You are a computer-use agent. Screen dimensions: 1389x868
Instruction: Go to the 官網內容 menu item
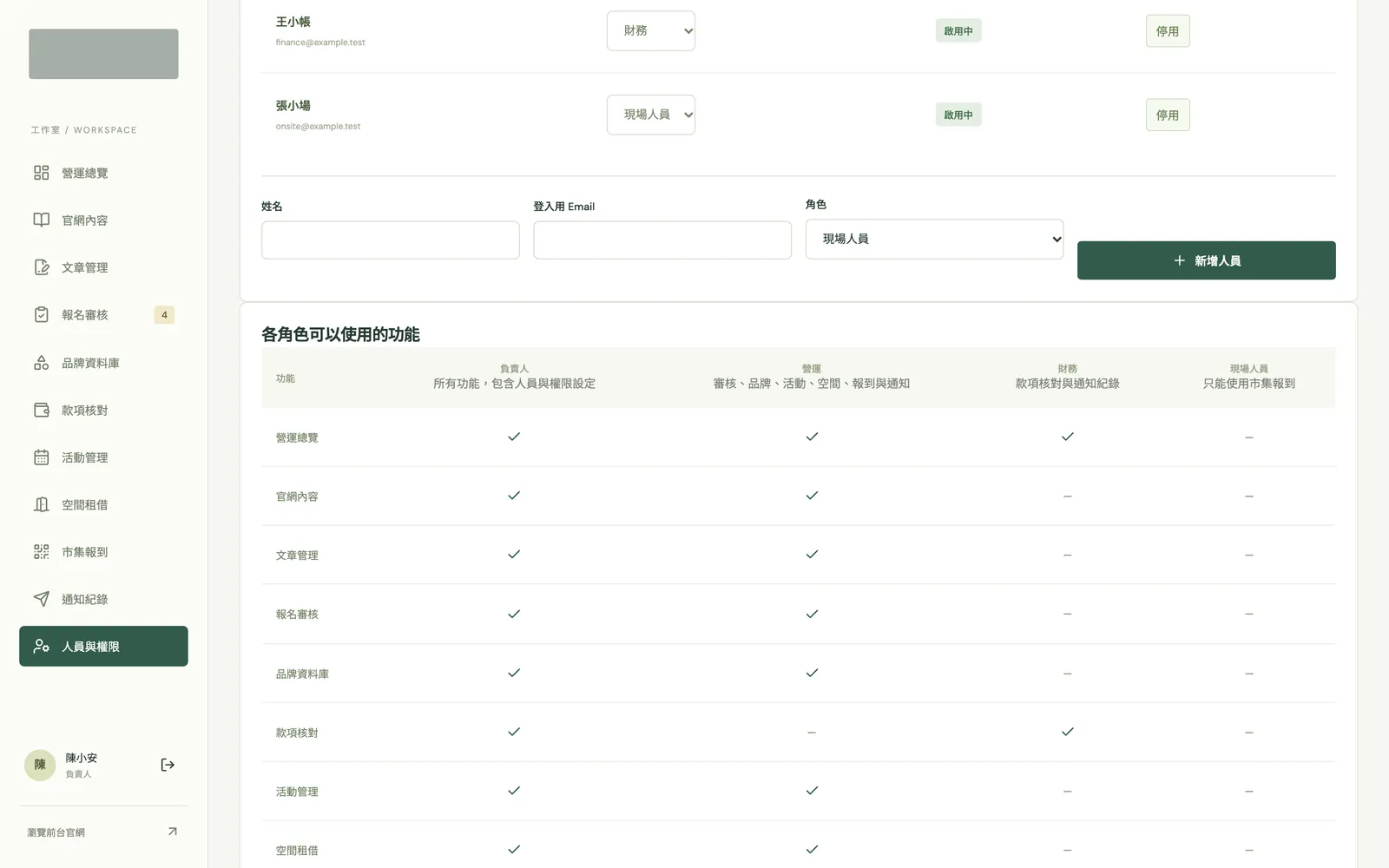click(103, 220)
